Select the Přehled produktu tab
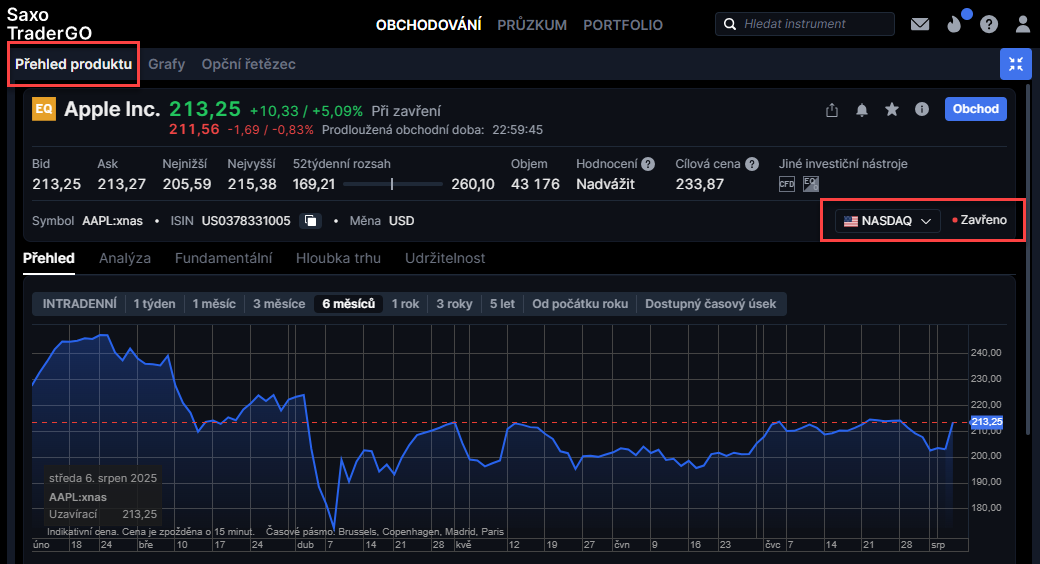The width and height of the screenshot is (1040, 564). point(73,64)
